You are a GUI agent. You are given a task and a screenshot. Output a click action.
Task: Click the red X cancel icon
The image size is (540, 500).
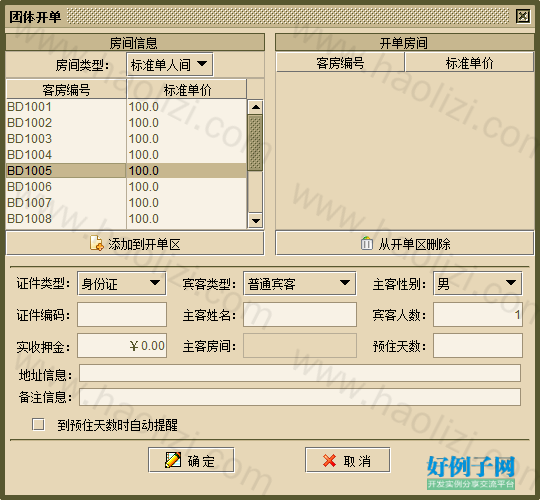point(329,460)
